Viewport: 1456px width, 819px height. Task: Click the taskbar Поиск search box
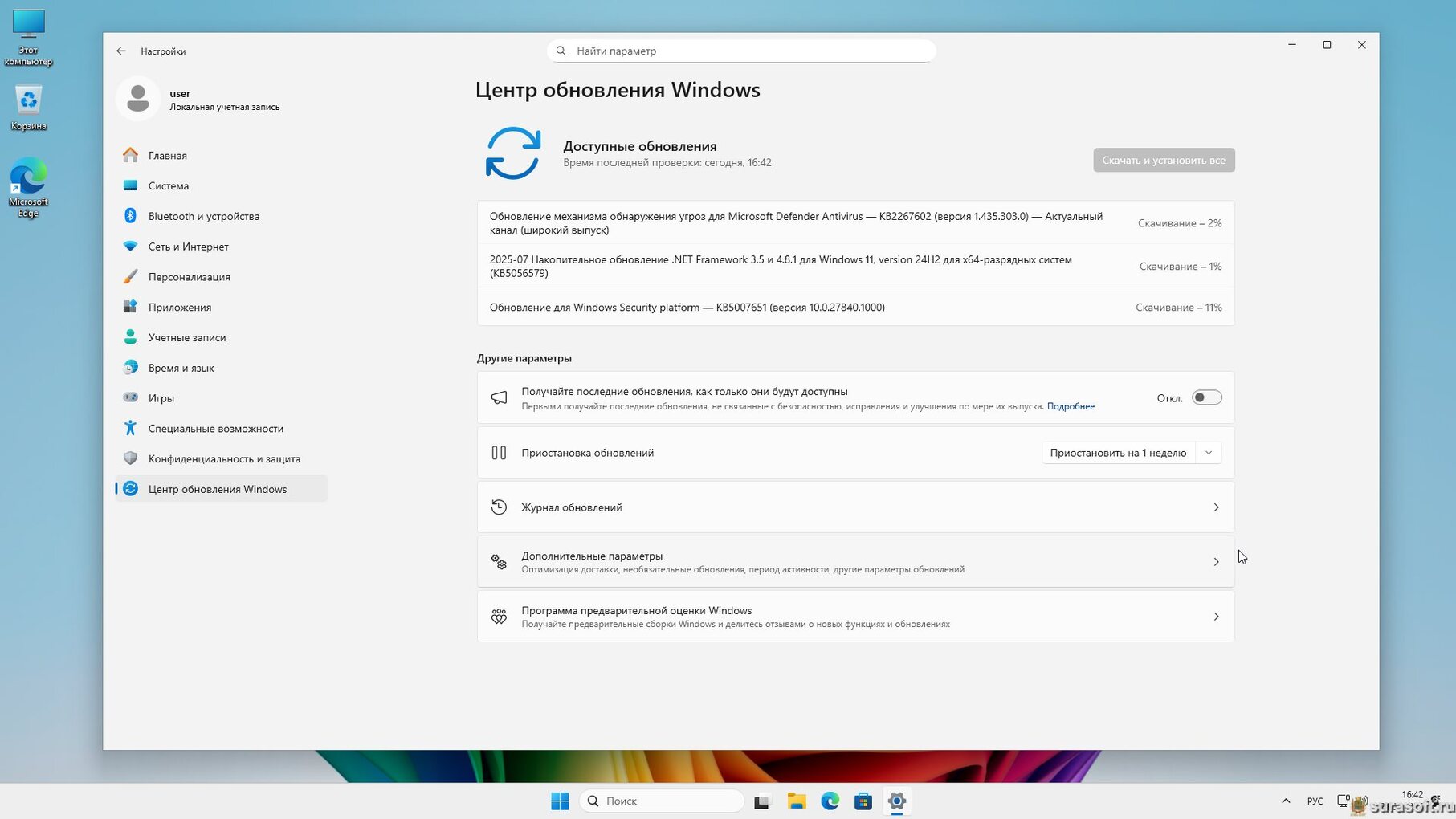click(x=661, y=801)
